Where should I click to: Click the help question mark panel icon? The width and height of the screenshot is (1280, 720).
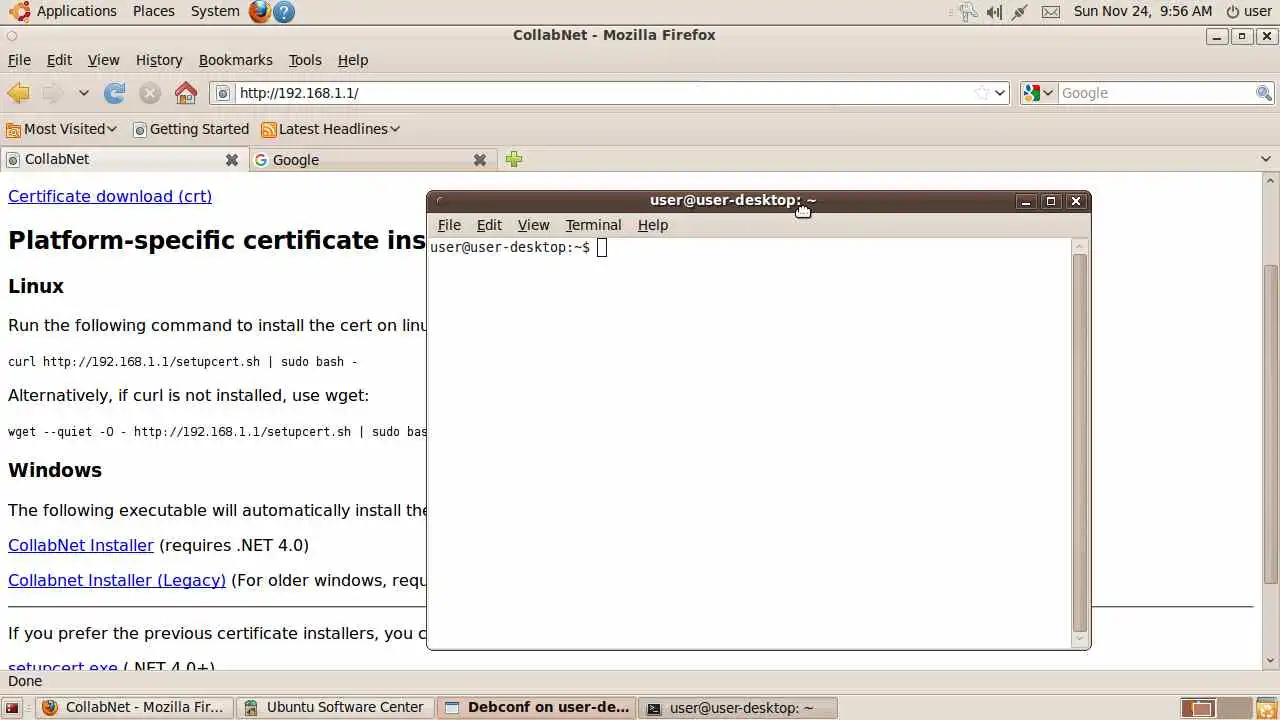point(284,12)
